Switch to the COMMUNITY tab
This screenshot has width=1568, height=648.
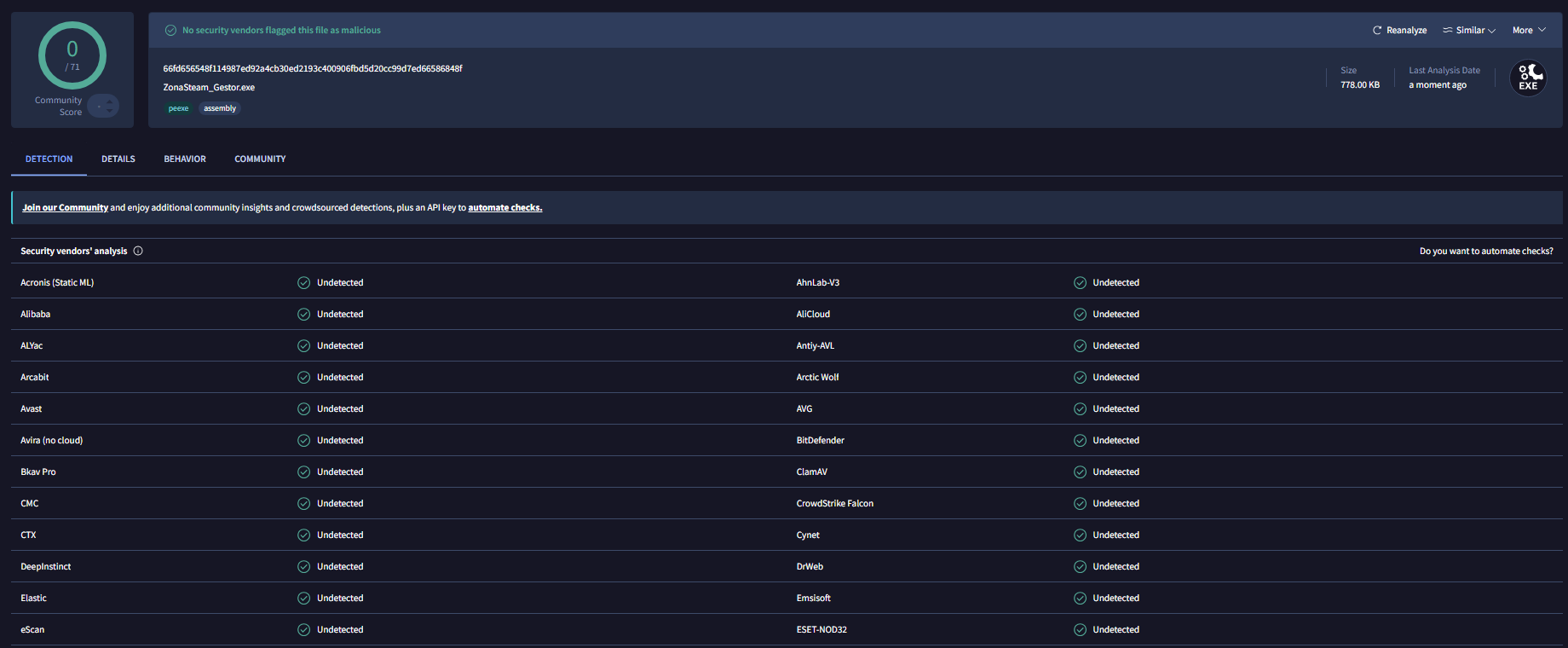tap(260, 159)
